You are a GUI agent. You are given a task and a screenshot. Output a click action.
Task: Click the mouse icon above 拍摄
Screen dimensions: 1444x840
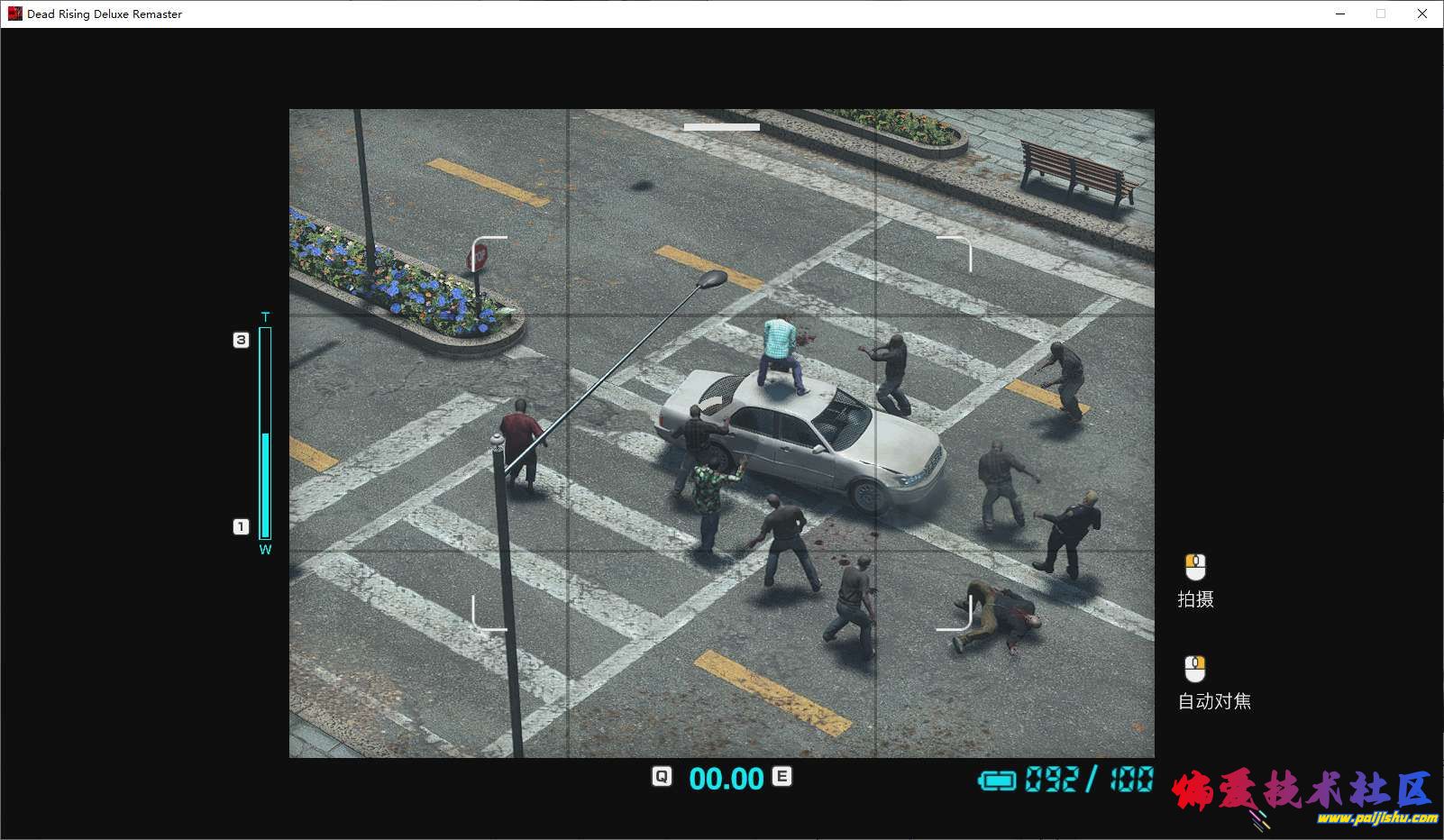tap(1195, 567)
